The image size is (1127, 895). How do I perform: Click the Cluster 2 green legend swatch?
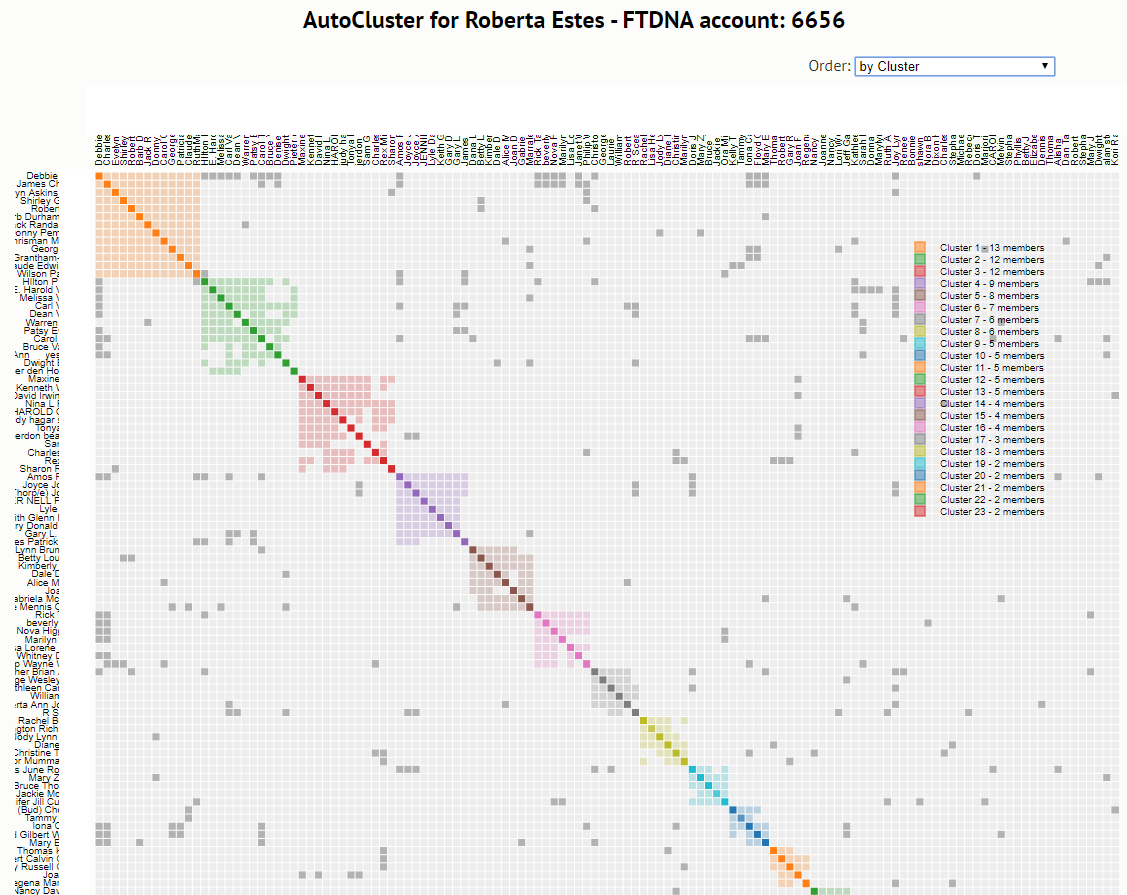pos(919,260)
